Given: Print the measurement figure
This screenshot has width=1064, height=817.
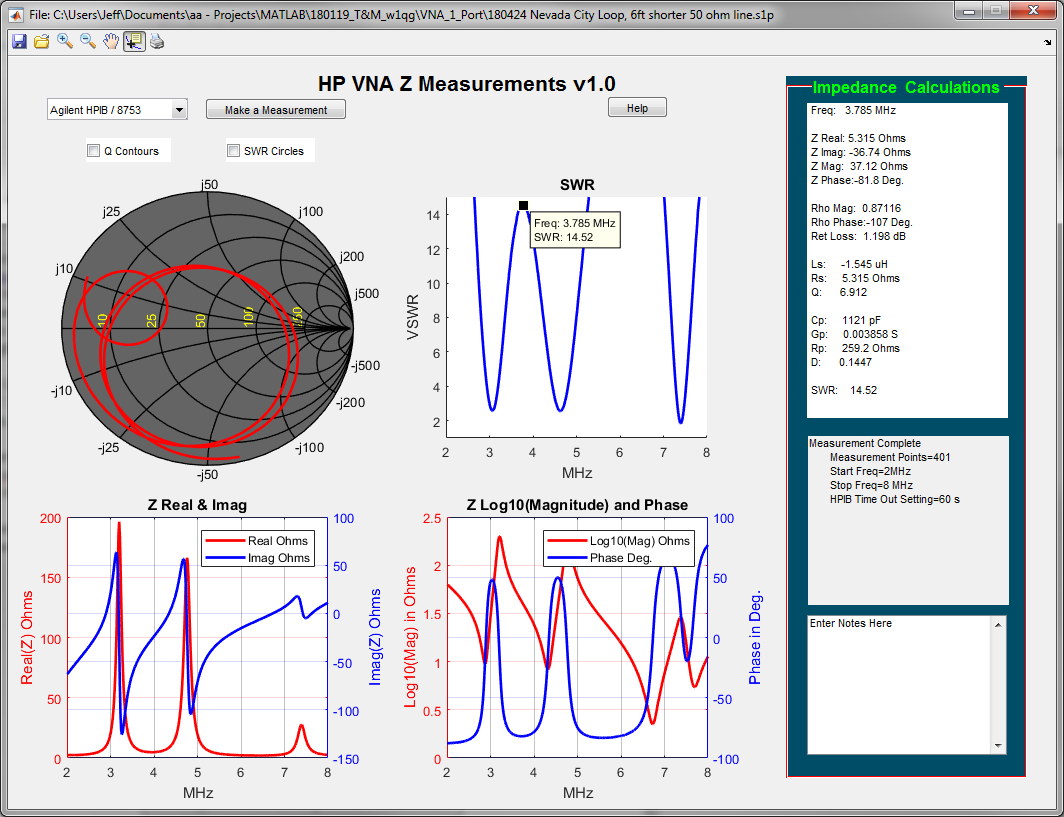Looking at the screenshot, I should point(157,40).
